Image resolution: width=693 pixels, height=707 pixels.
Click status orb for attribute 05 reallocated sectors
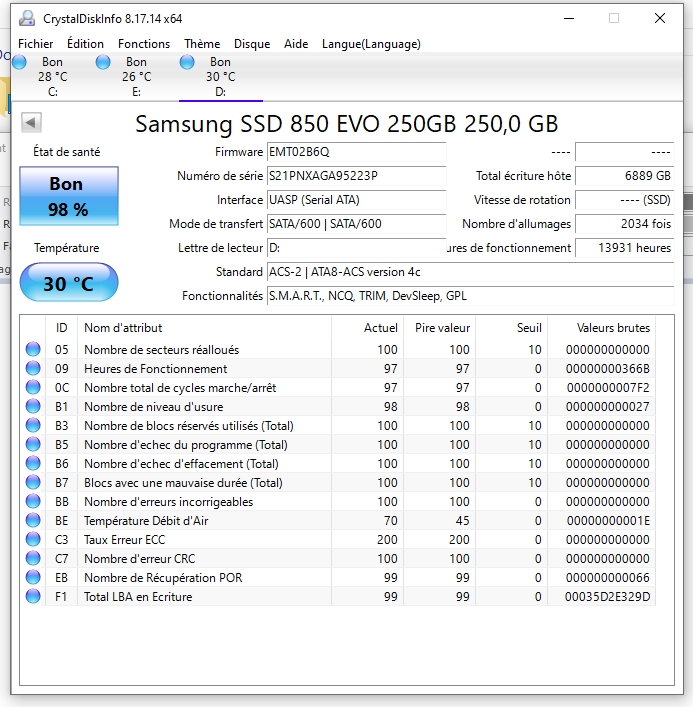[x=33, y=350]
